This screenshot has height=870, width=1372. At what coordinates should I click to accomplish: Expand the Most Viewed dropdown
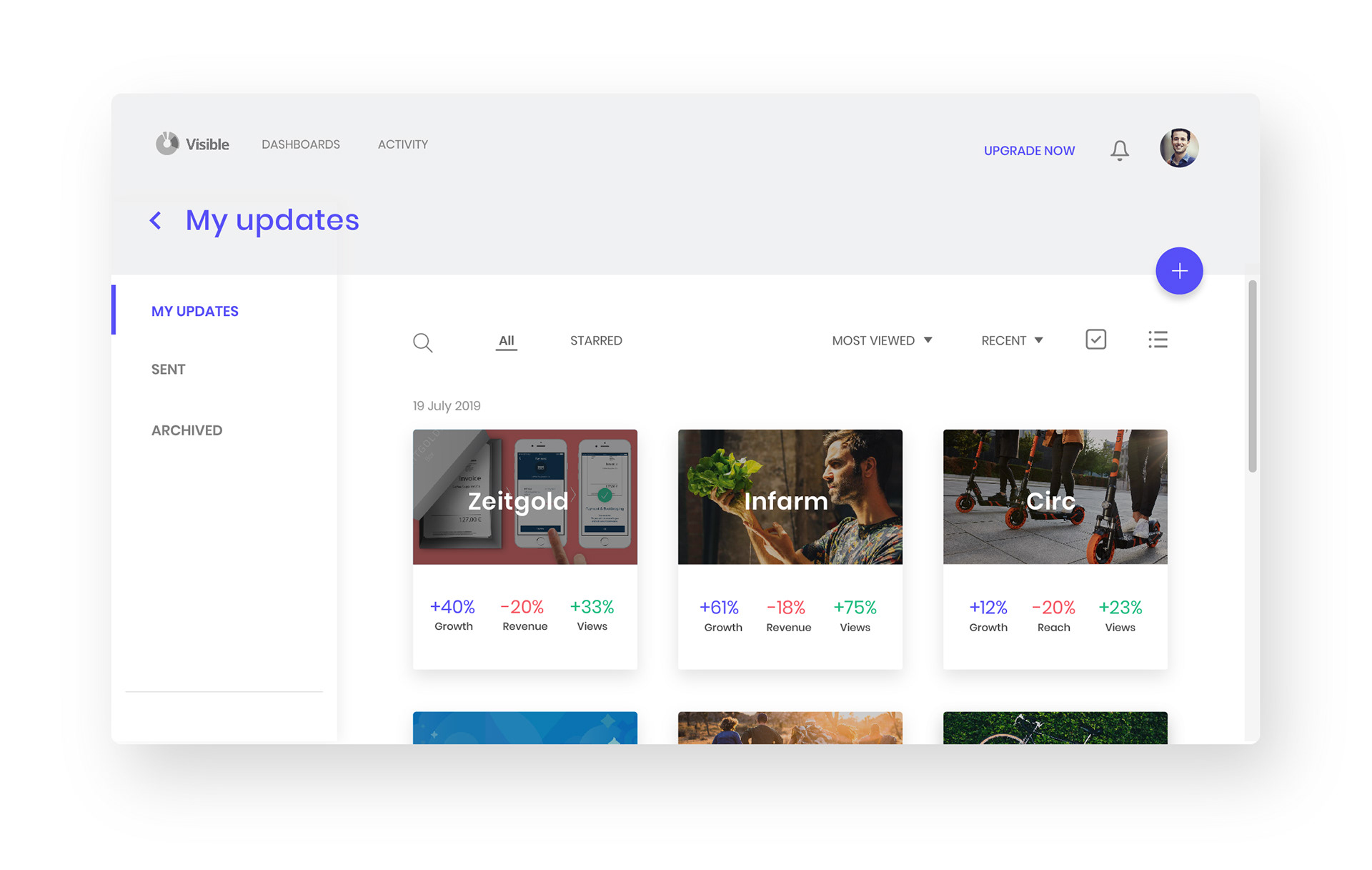pos(882,340)
